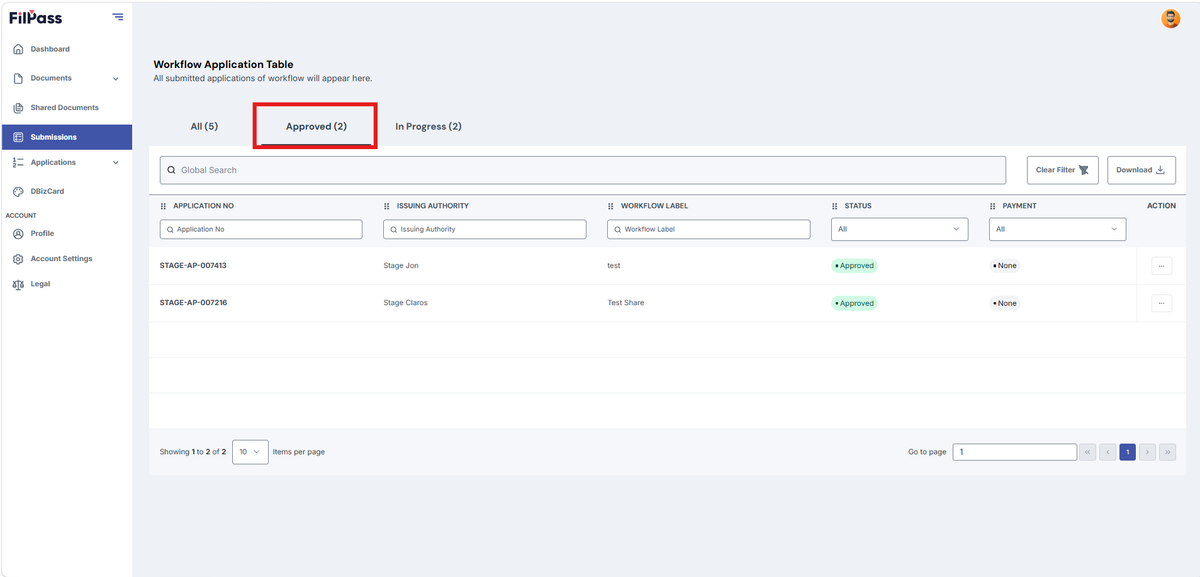Open the action menu for STAGE-AP-007413

pyautogui.click(x=1161, y=266)
